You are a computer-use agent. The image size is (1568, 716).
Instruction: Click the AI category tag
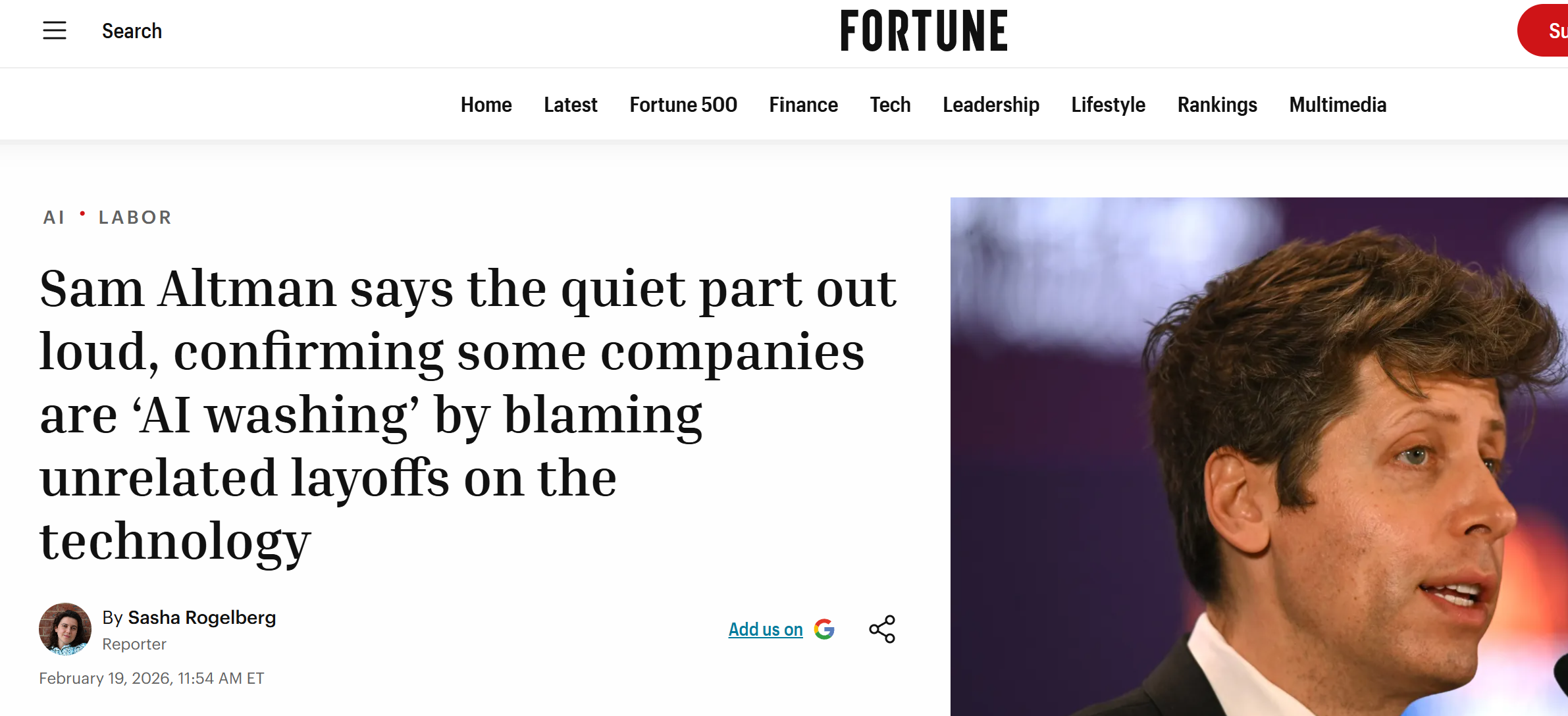54,217
